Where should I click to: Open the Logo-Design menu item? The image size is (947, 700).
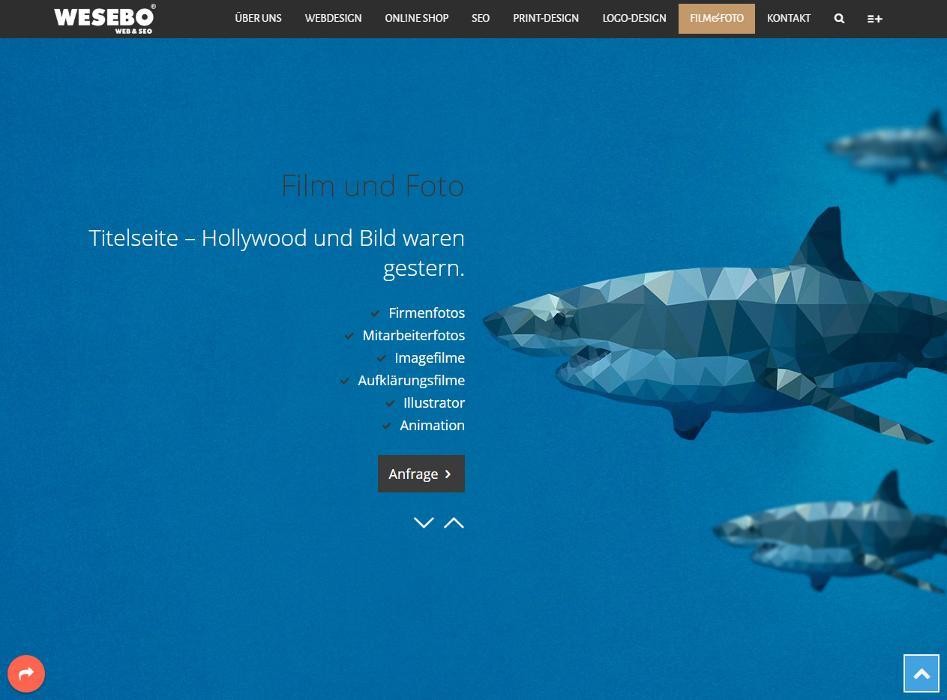click(634, 18)
